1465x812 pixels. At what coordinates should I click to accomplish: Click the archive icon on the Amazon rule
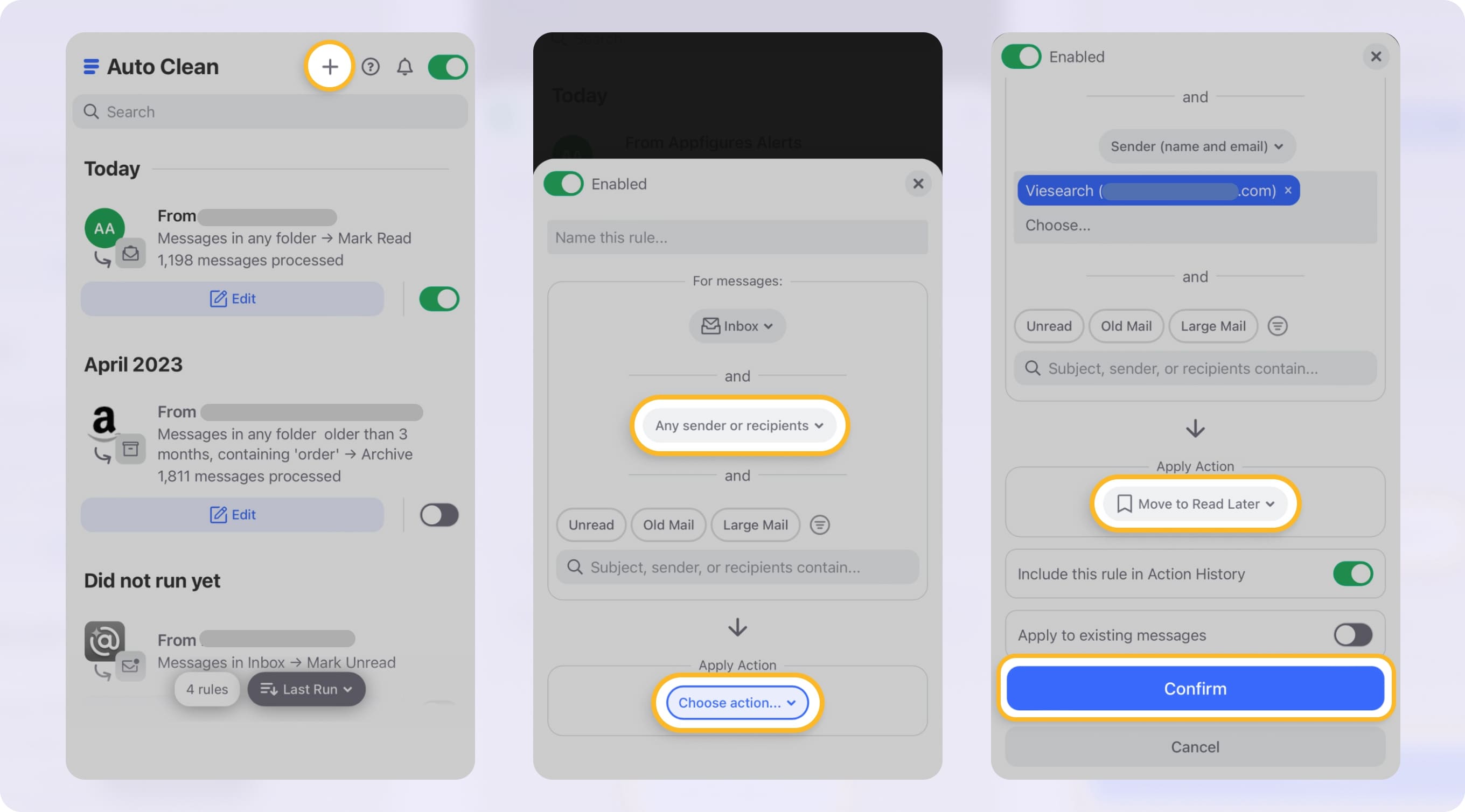pyautogui.click(x=131, y=449)
